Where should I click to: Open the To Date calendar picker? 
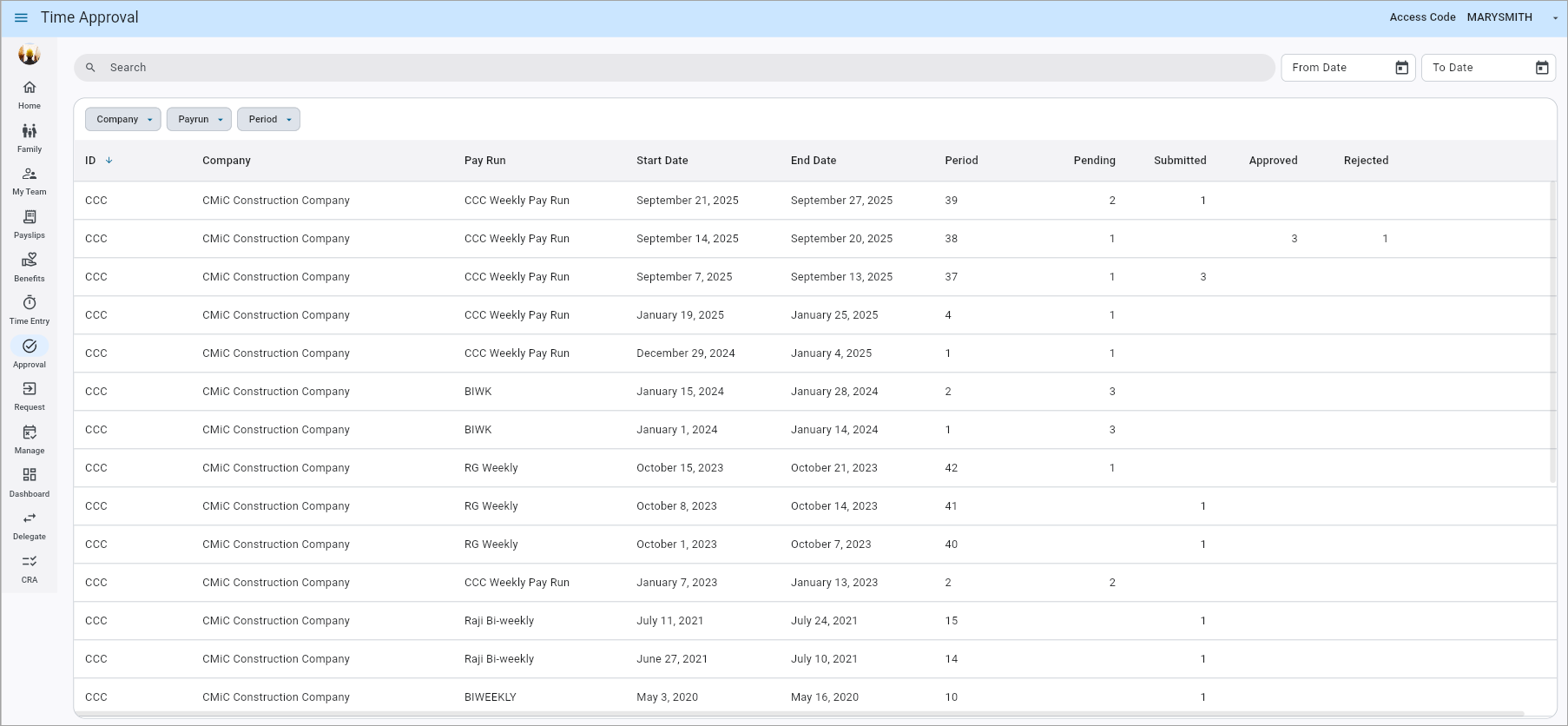click(1542, 68)
